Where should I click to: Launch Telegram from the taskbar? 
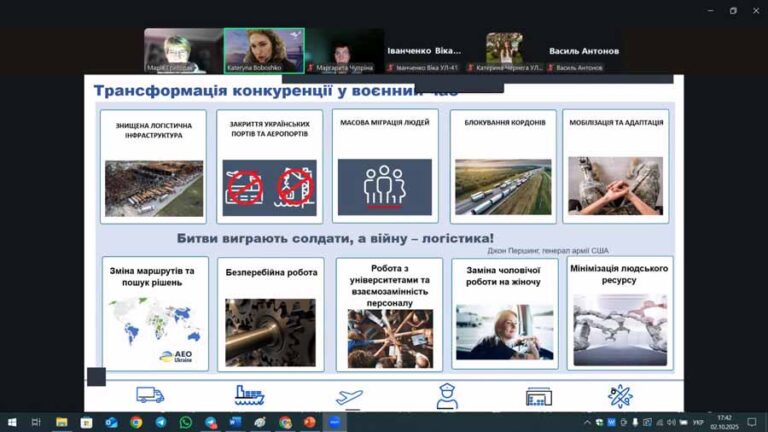pyautogui.click(x=160, y=422)
